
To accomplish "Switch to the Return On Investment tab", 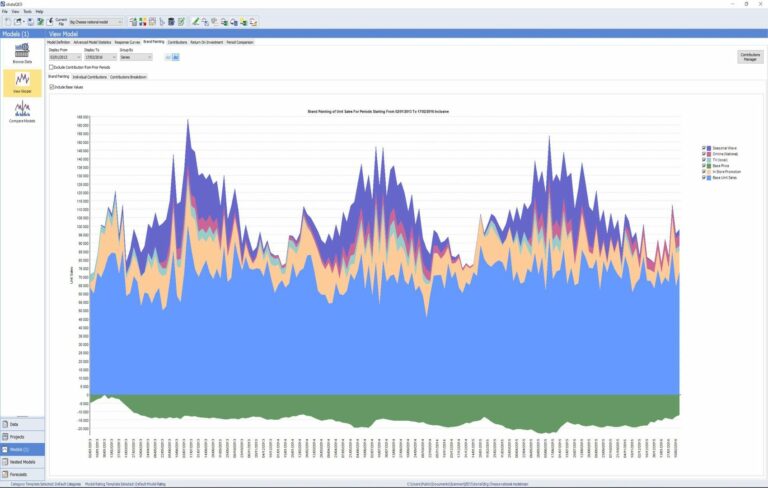I will pos(207,42).
